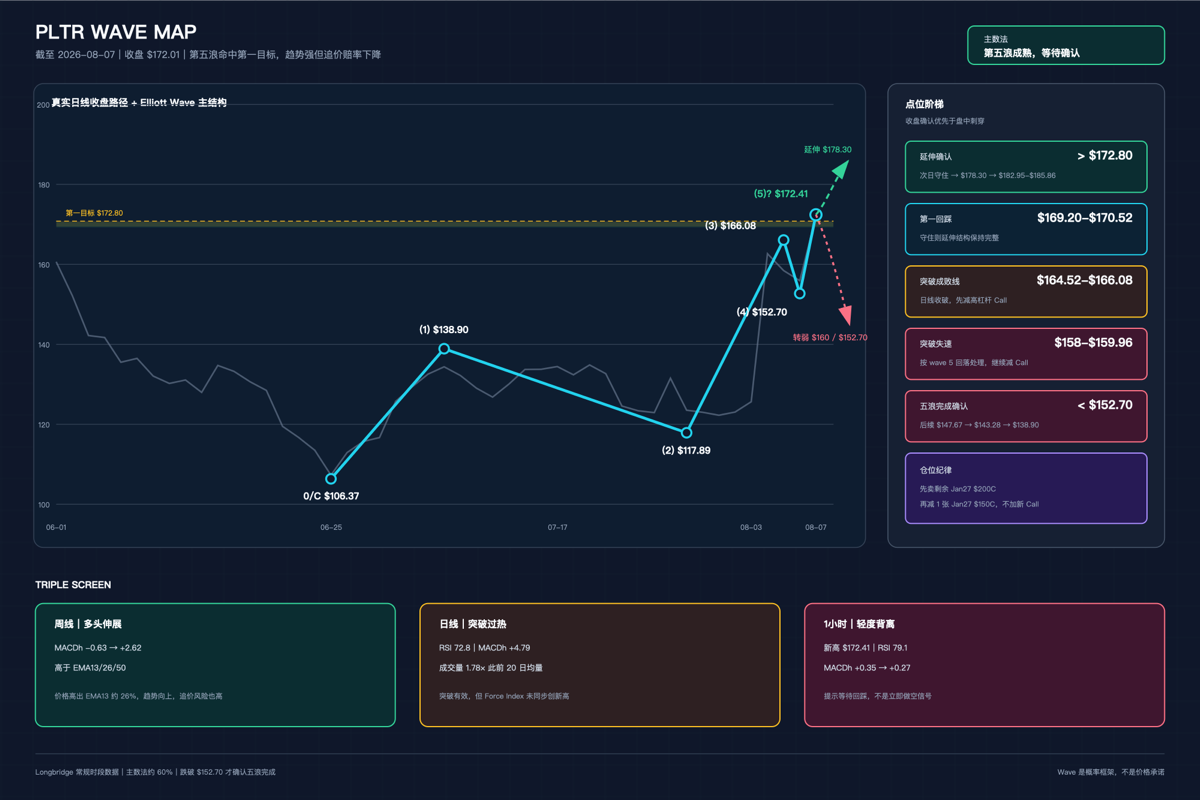1200x800 pixels.
Task: Click the (1) $138.90 wave label
Action: coord(444,329)
